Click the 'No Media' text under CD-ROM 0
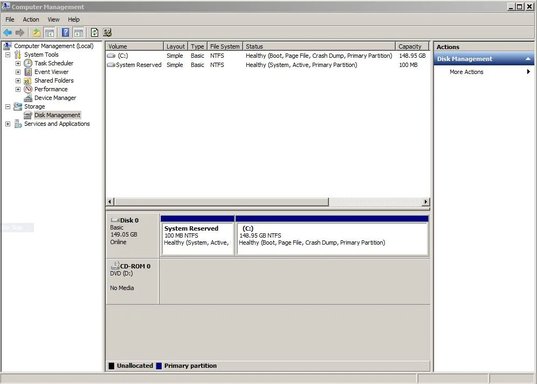This screenshot has height=384, width=537. [x=122, y=288]
